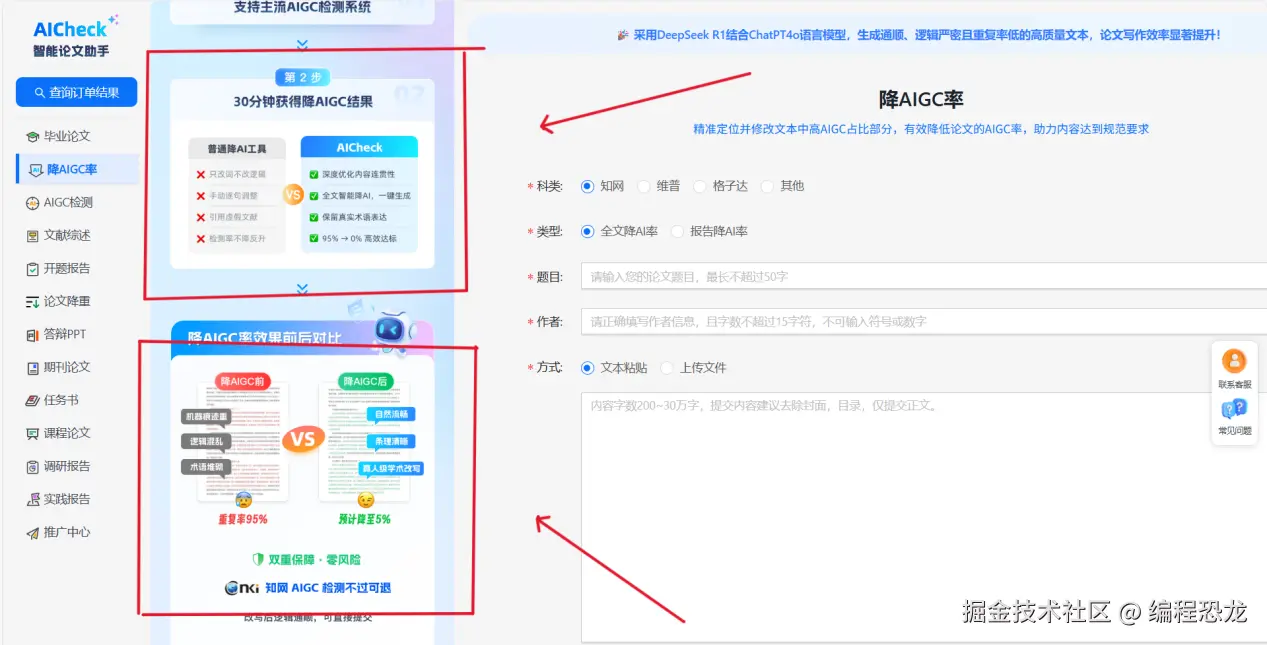Click the 查询订单结果 button
The width and height of the screenshot is (1267, 645).
[x=76, y=92]
